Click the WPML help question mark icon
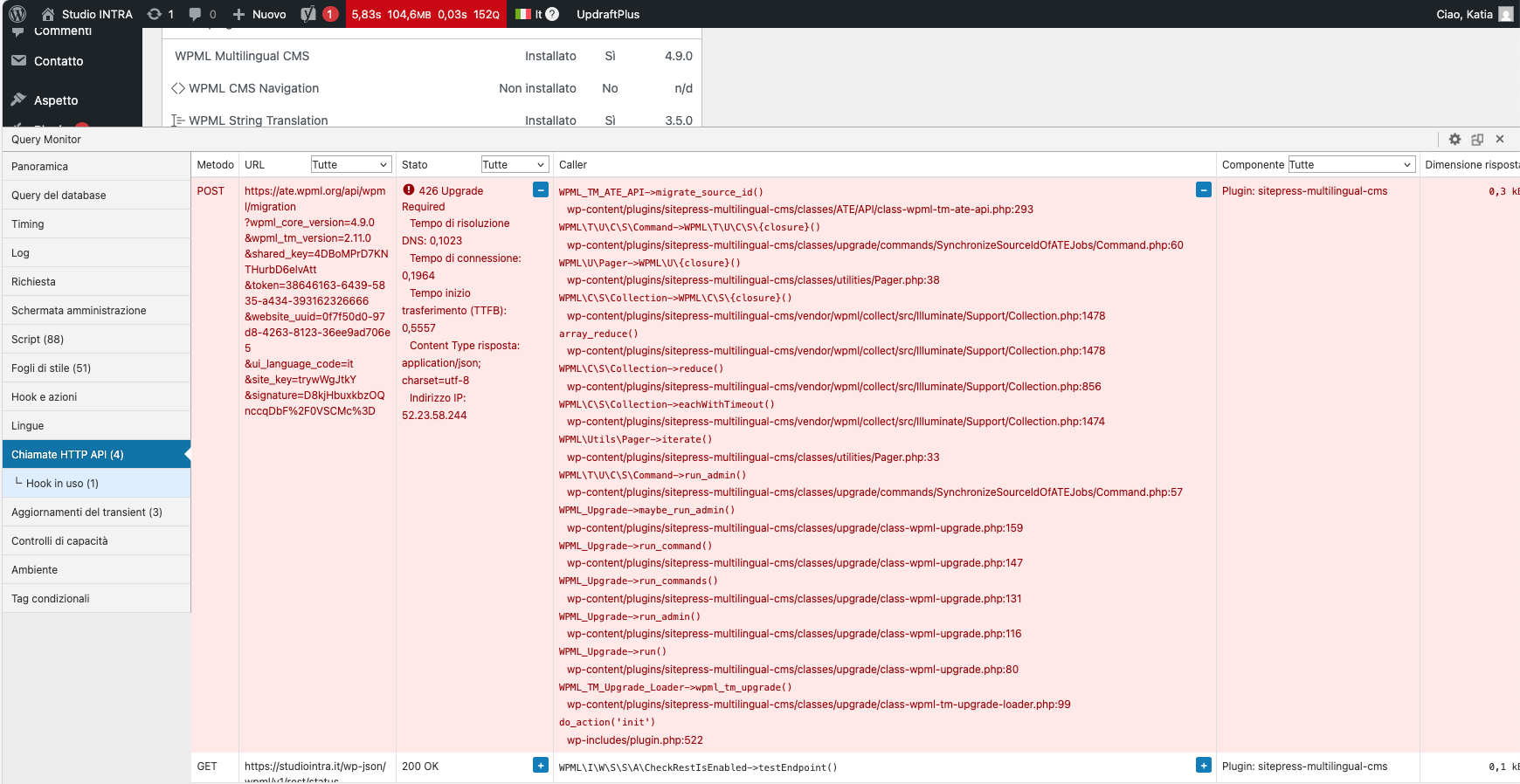The height and width of the screenshot is (784, 1520). click(552, 14)
